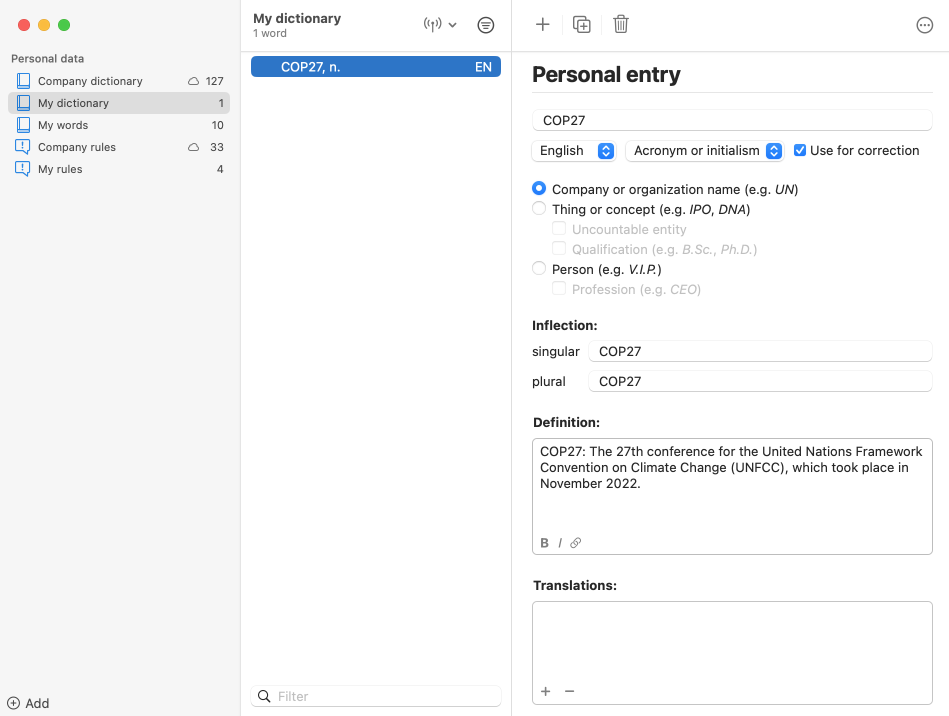Insert link in Definition editor

[x=576, y=543]
